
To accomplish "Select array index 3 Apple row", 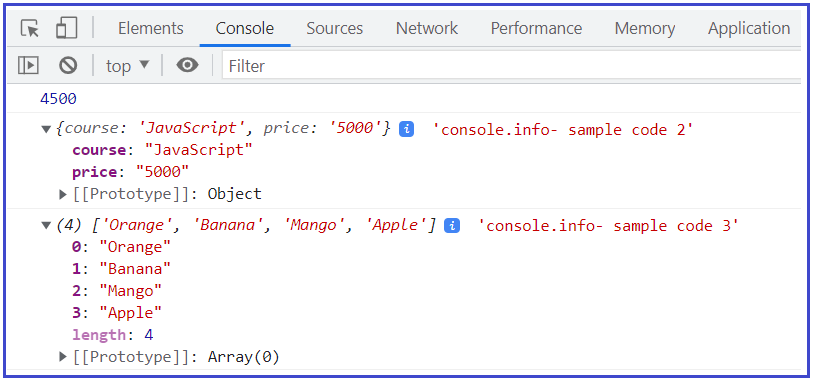I will [x=117, y=313].
